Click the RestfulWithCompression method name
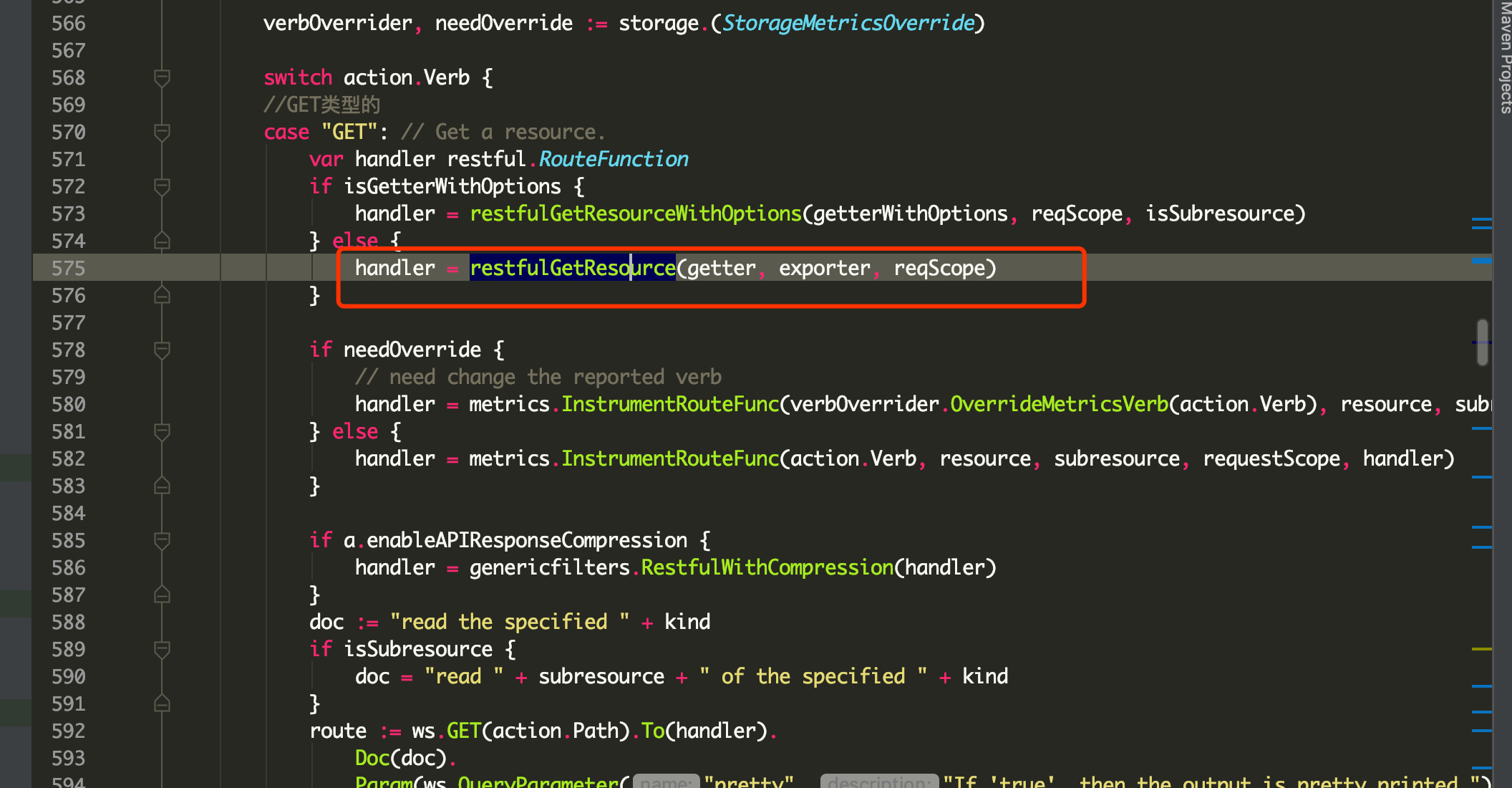Screen dimensions: 1512x788 (767, 567)
